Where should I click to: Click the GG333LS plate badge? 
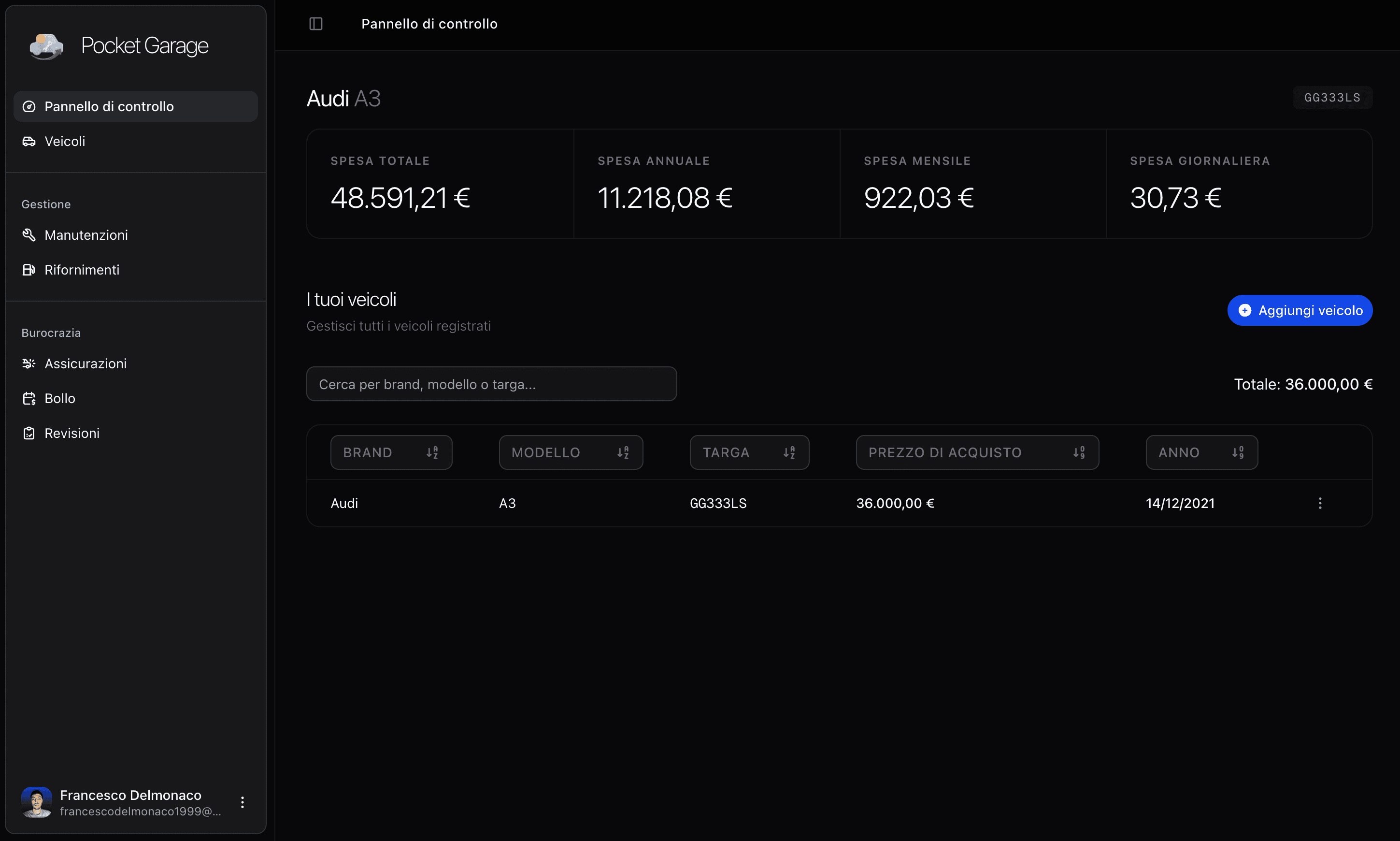point(1332,98)
